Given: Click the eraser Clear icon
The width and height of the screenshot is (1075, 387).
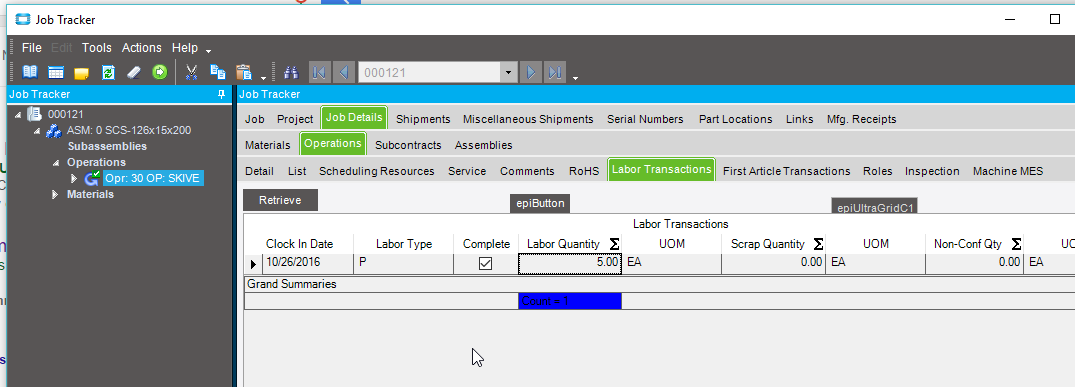Looking at the screenshot, I should (134, 72).
